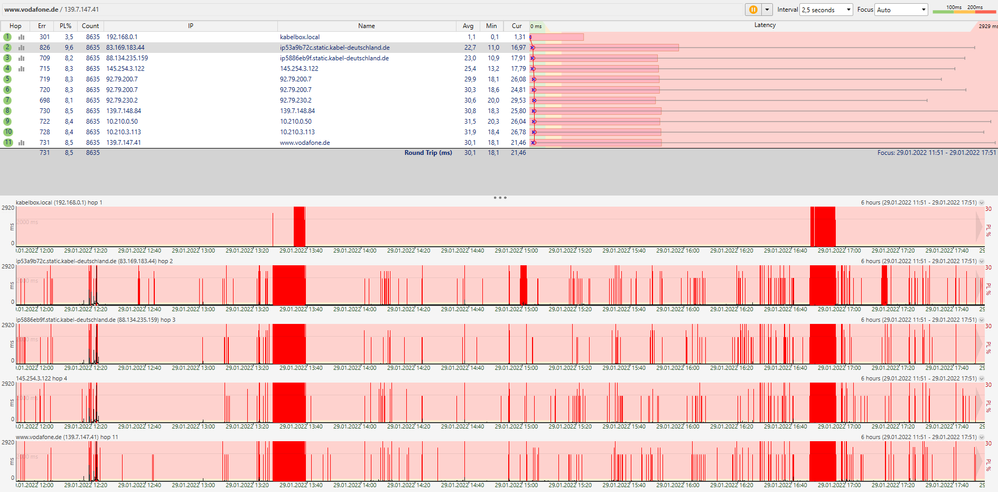Sort by the Err column header

coord(42,25)
